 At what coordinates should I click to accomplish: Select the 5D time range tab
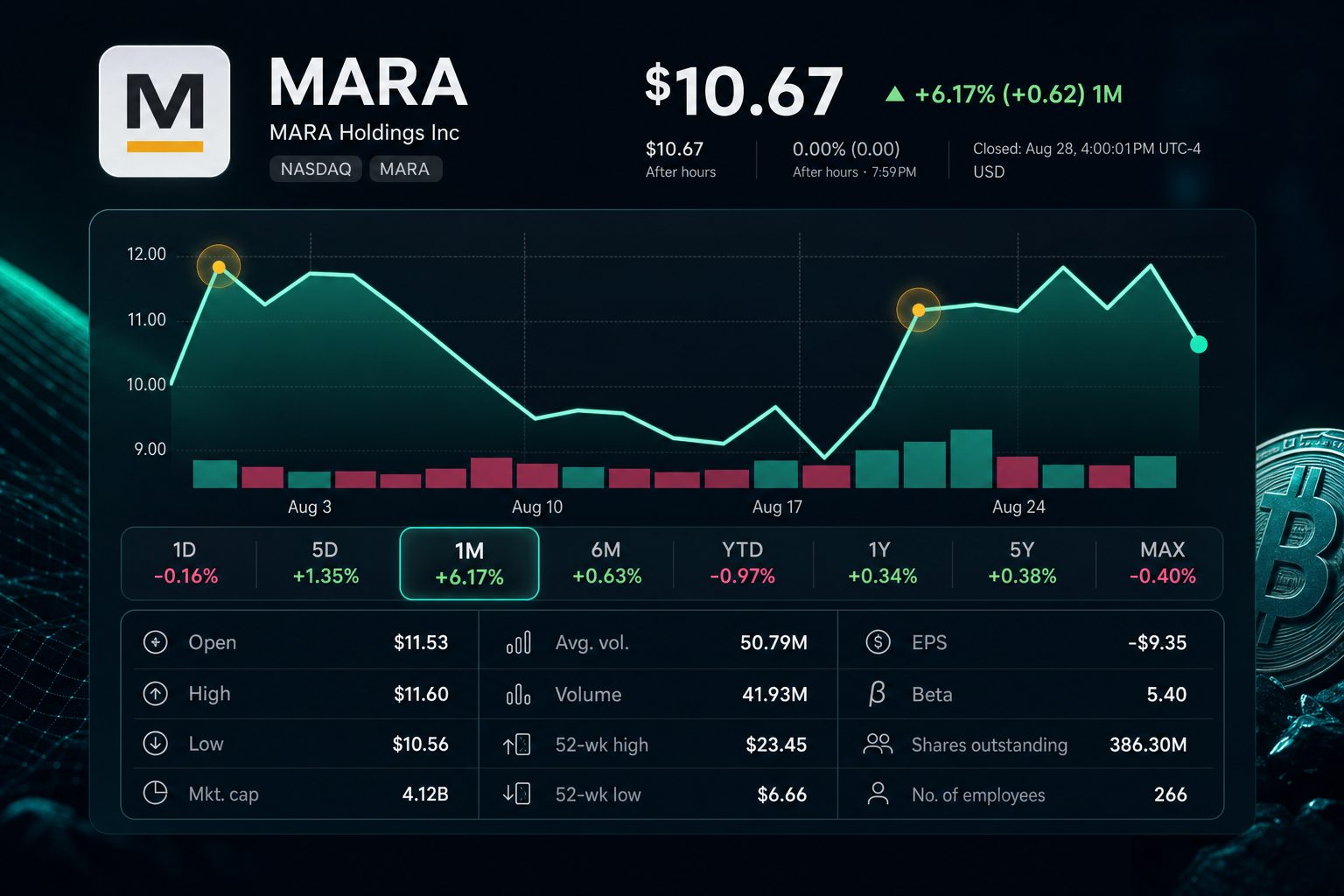[x=325, y=563]
